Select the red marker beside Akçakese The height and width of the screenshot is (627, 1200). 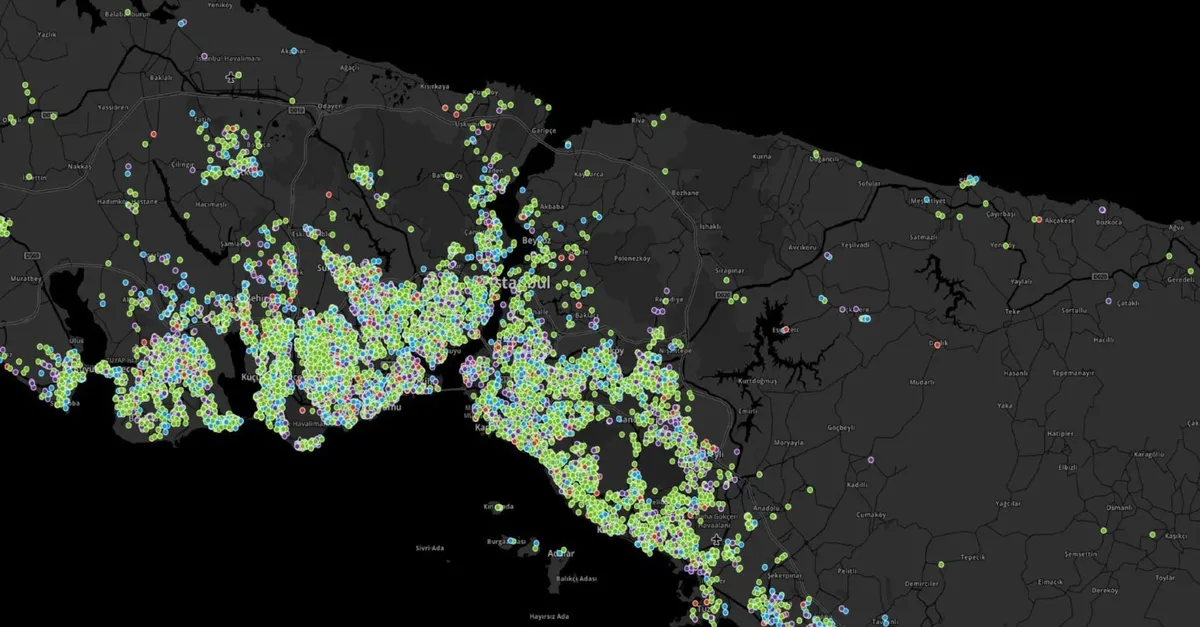(1039, 220)
